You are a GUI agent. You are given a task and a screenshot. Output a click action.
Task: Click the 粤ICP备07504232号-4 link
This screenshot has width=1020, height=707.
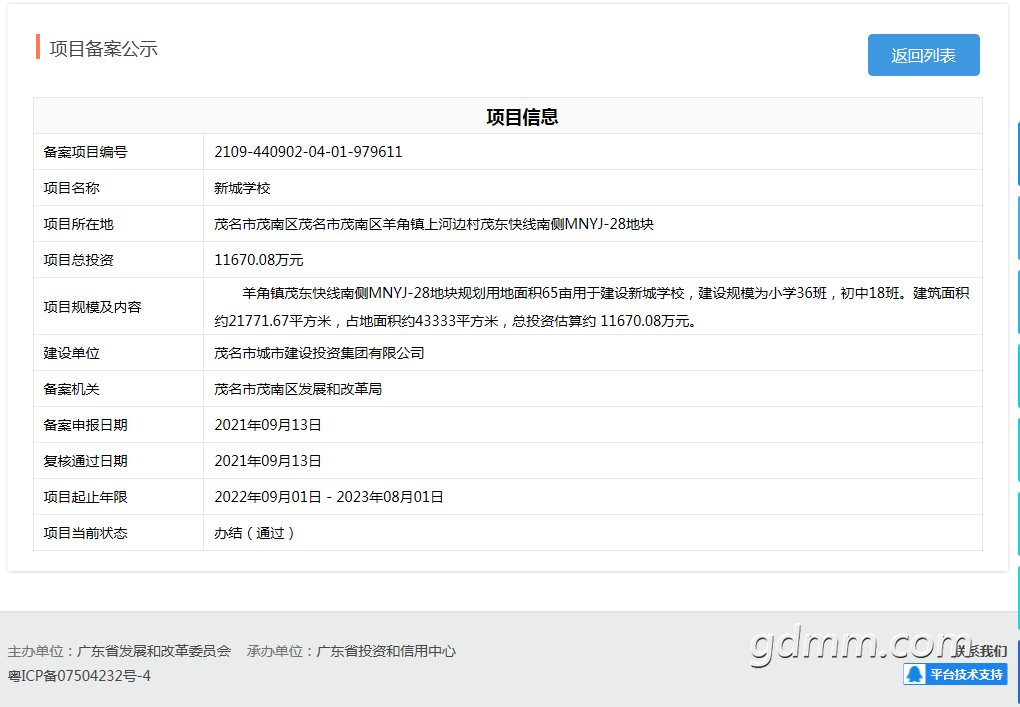79,676
